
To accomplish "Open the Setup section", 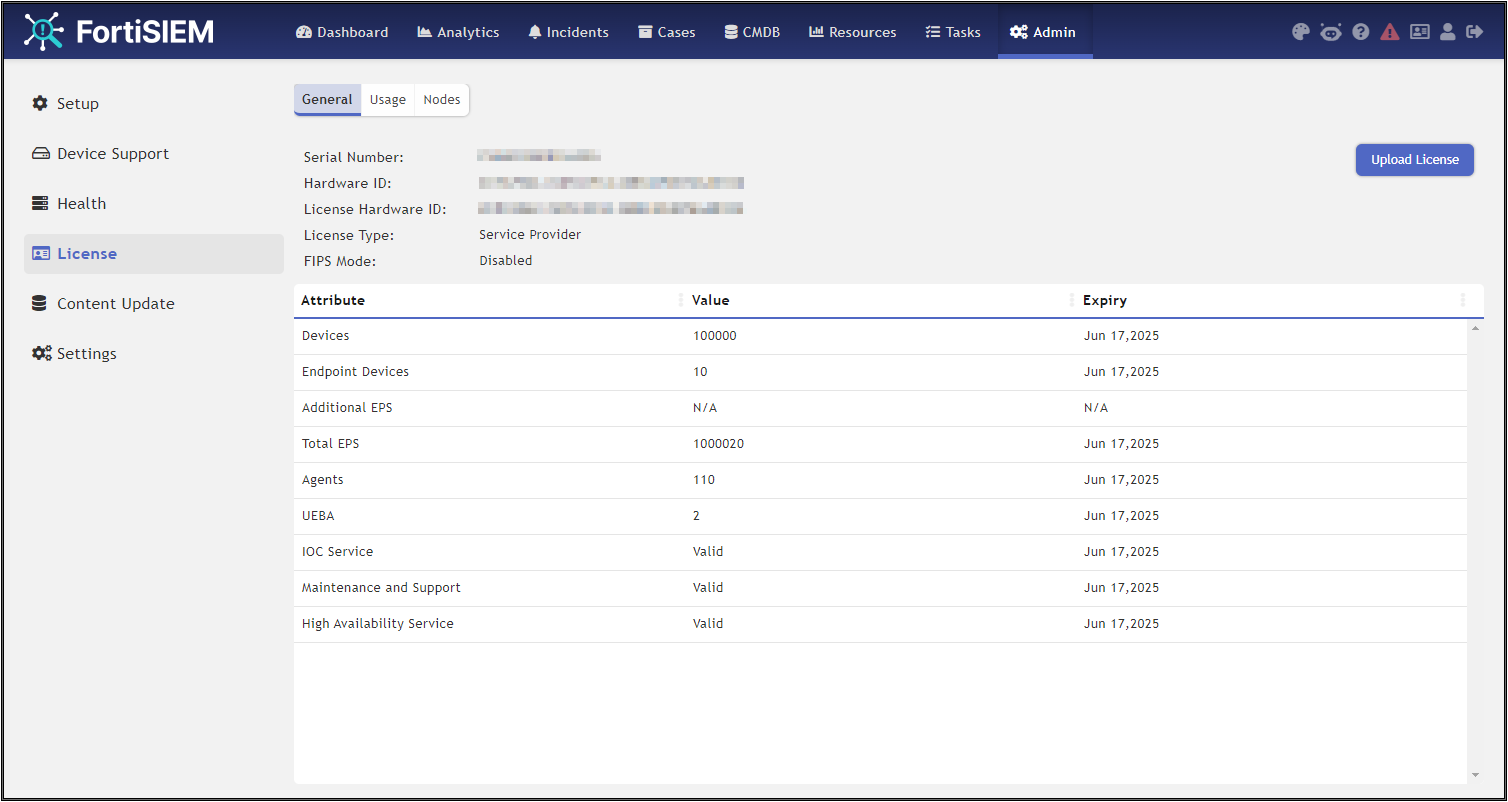I will tap(78, 103).
